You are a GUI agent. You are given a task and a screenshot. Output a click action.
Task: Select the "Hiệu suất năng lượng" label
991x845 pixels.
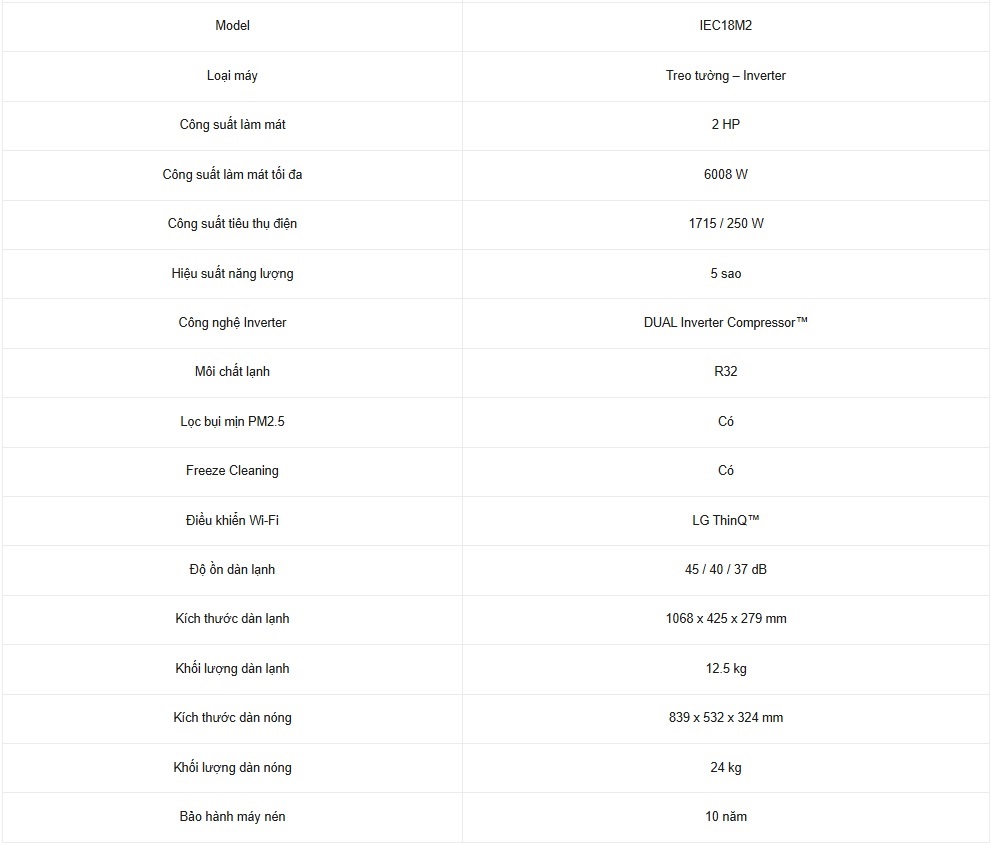pyautogui.click(x=232, y=273)
